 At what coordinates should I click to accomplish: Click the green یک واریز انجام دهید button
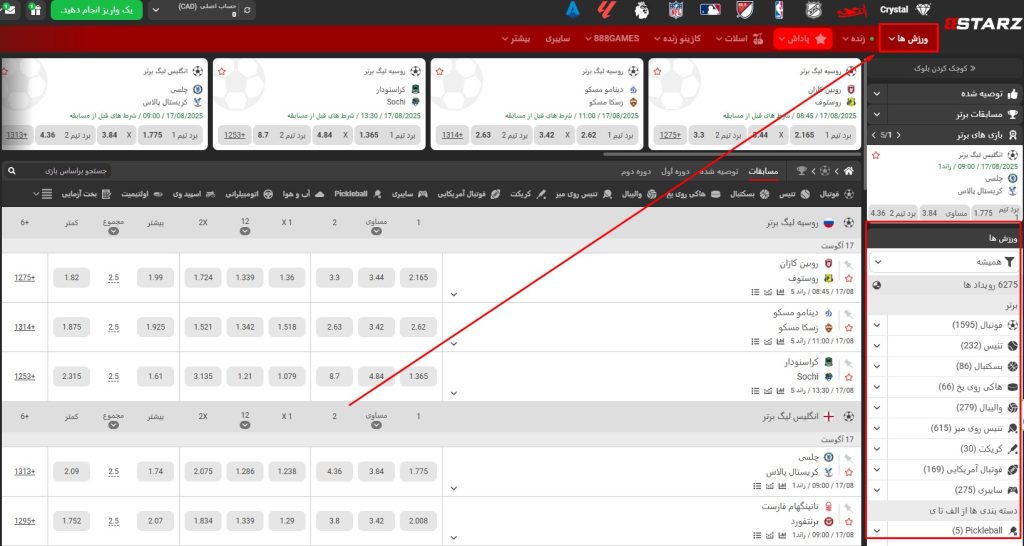coord(96,10)
